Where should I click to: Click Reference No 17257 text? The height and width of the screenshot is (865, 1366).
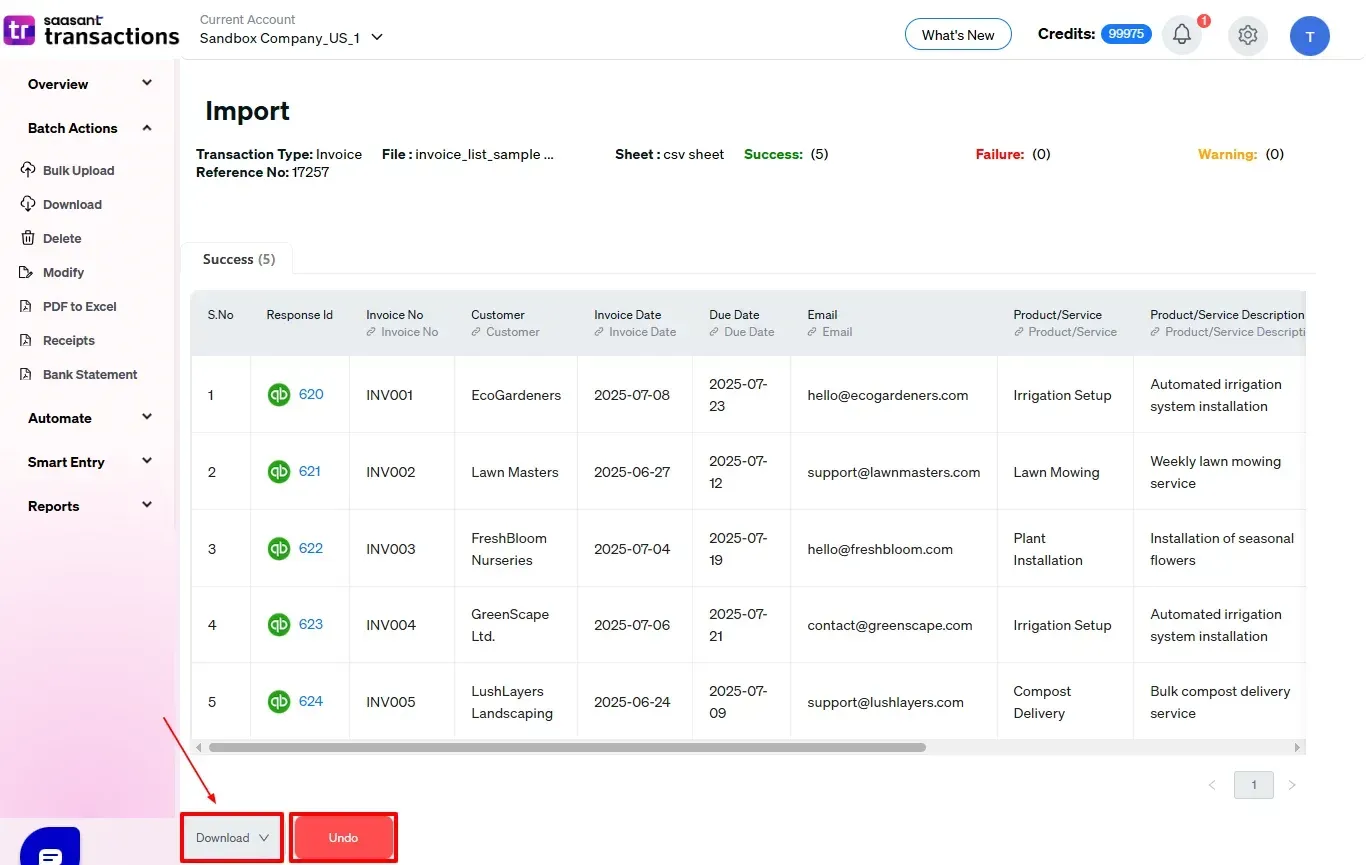[263, 172]
